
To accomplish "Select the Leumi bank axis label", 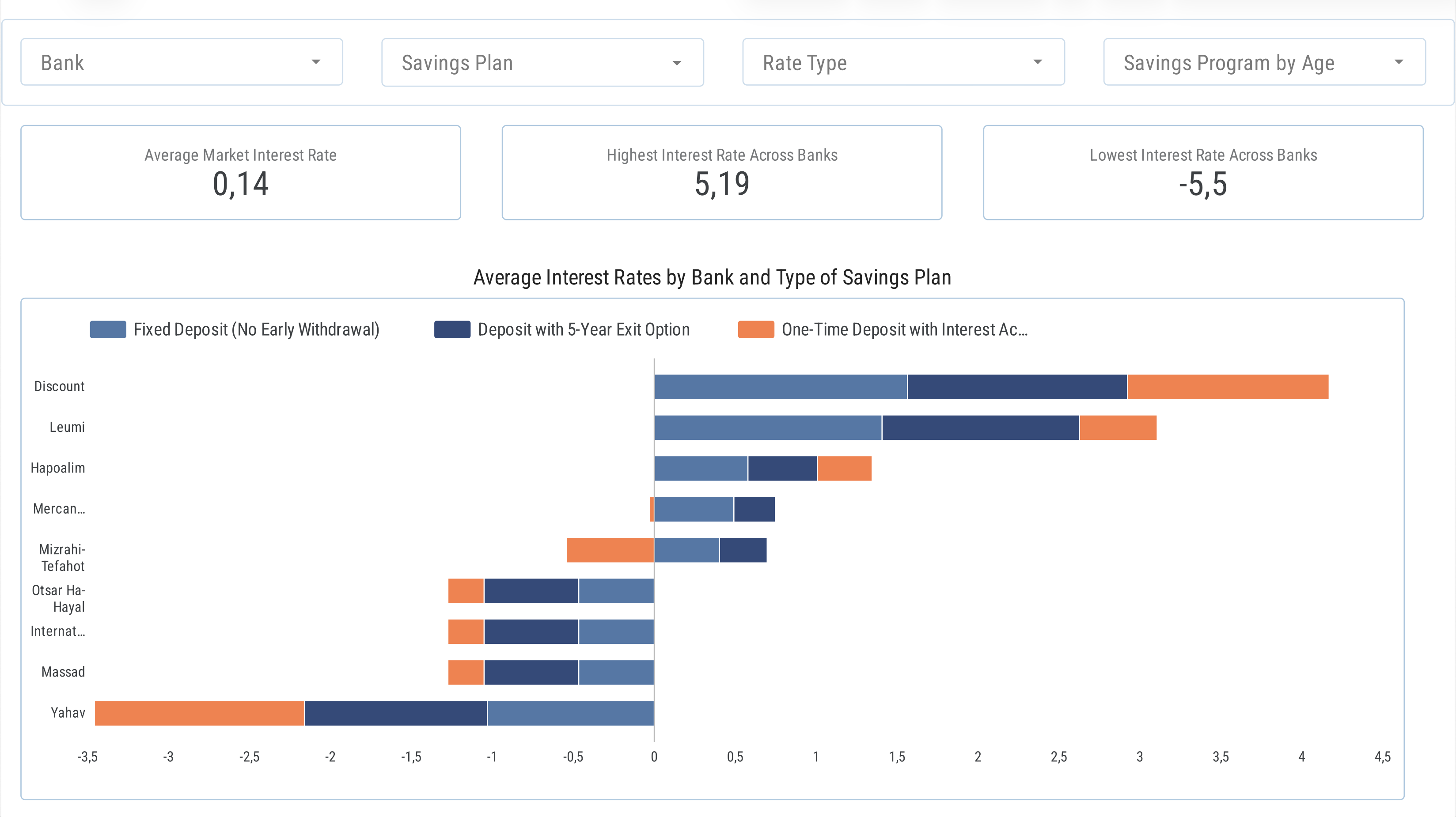I will [68, 427].
